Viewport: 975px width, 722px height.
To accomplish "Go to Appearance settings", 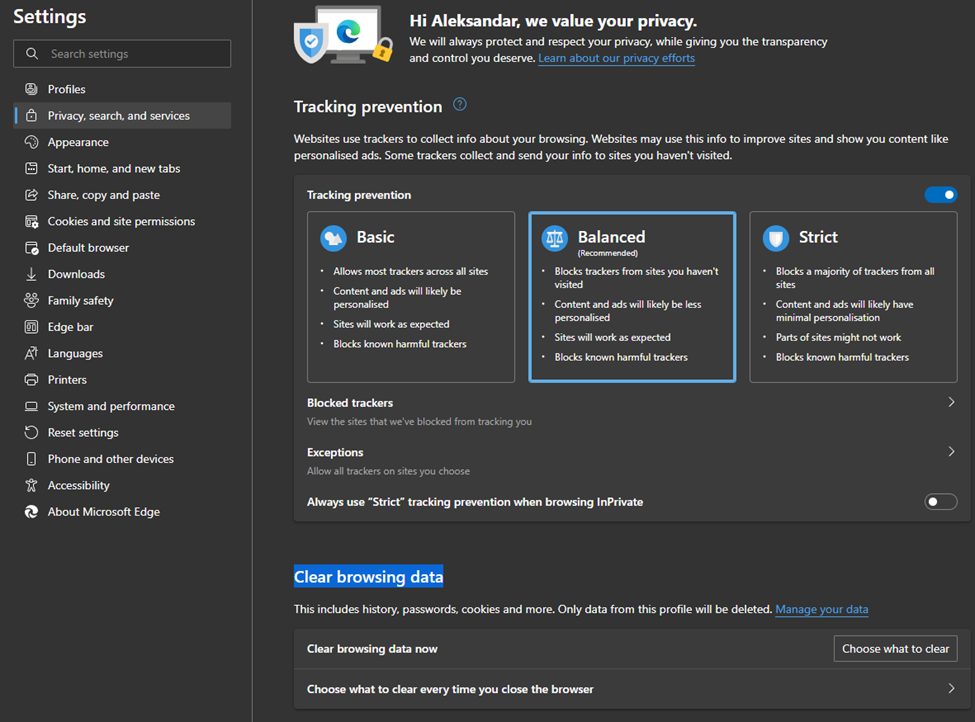I will point(122,142).
